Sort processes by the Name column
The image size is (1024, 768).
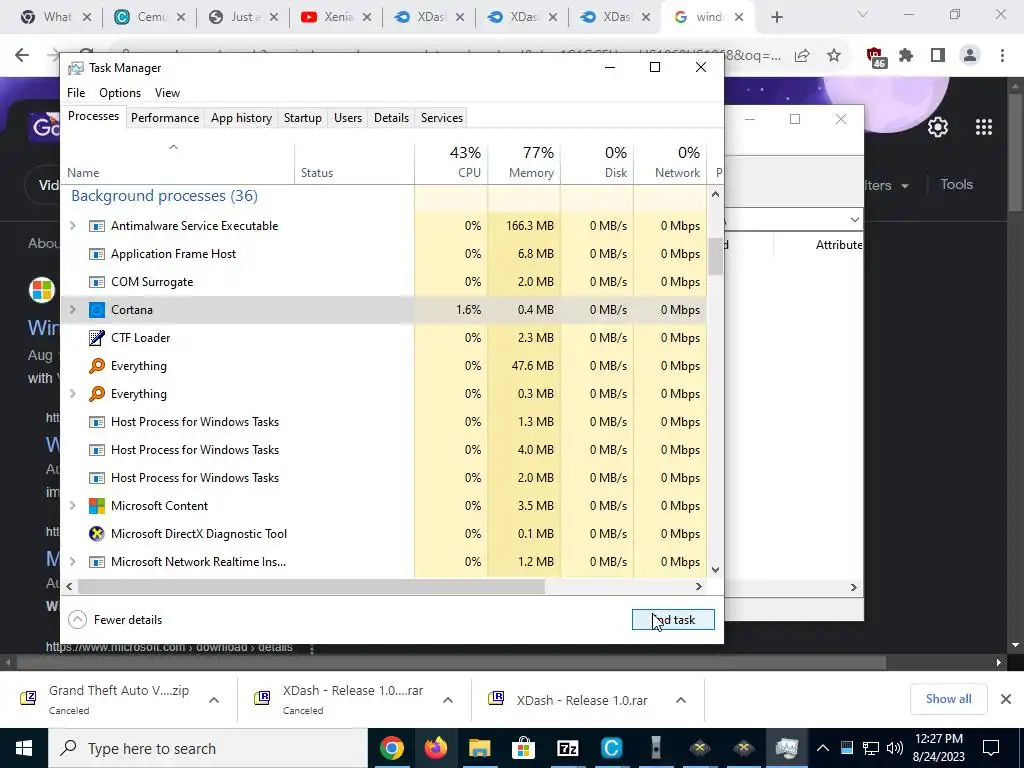178,162
